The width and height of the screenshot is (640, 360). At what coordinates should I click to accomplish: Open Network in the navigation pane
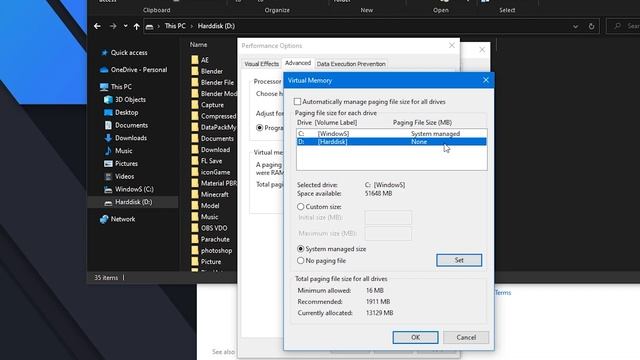[x=122, y=219]
